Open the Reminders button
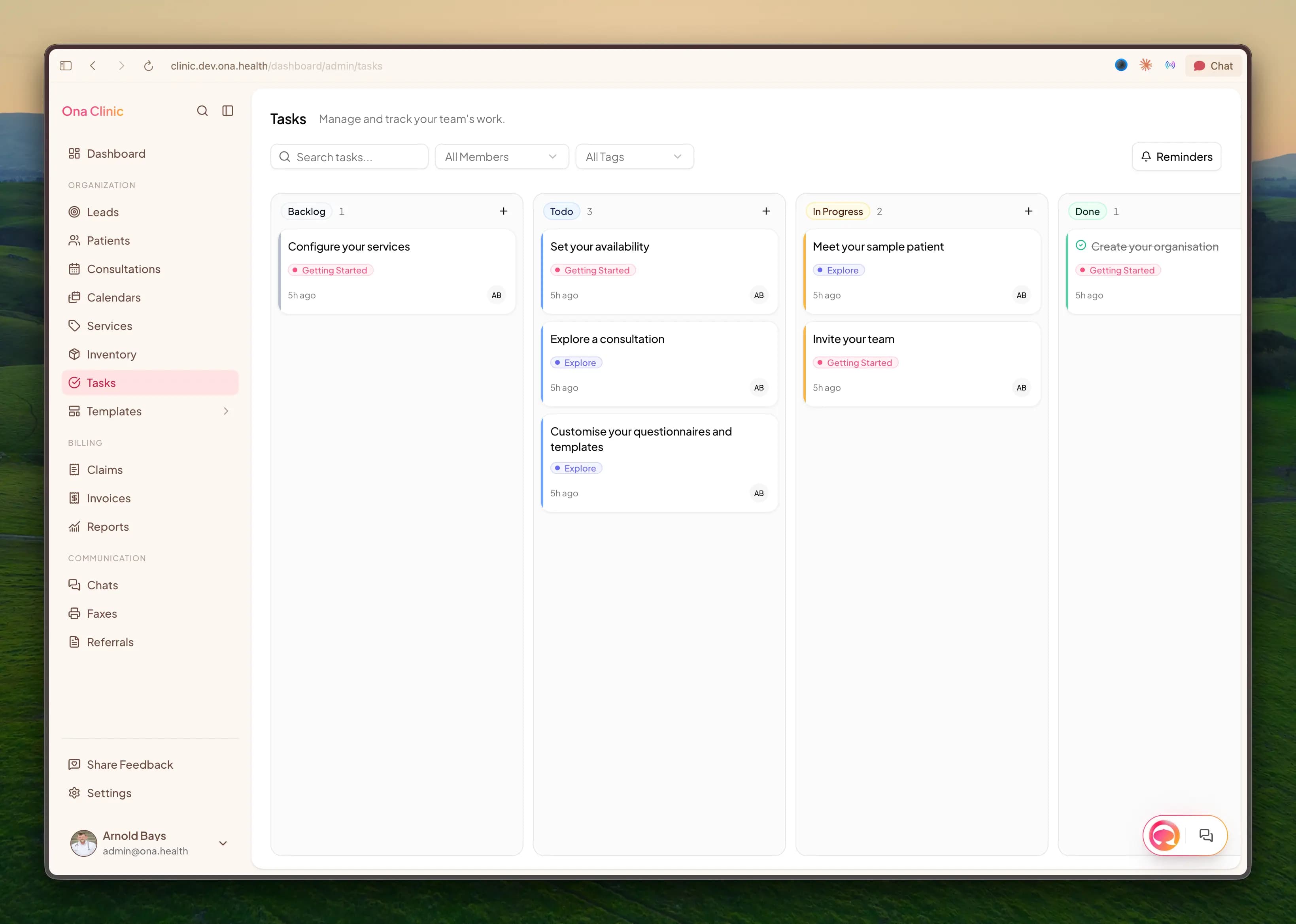The width and height of the screenshot is (1296, 924). point(1177,157)
